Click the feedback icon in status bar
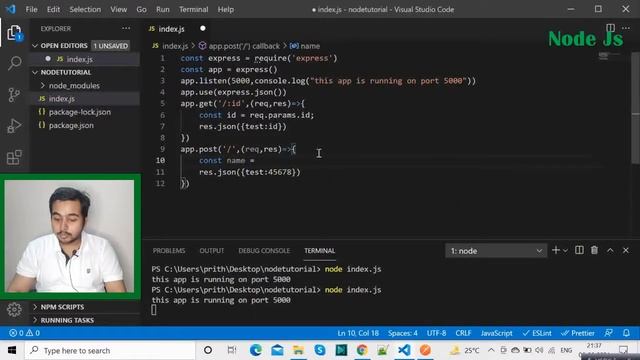Viewport: 640px width, 360px height. point(609,333)
